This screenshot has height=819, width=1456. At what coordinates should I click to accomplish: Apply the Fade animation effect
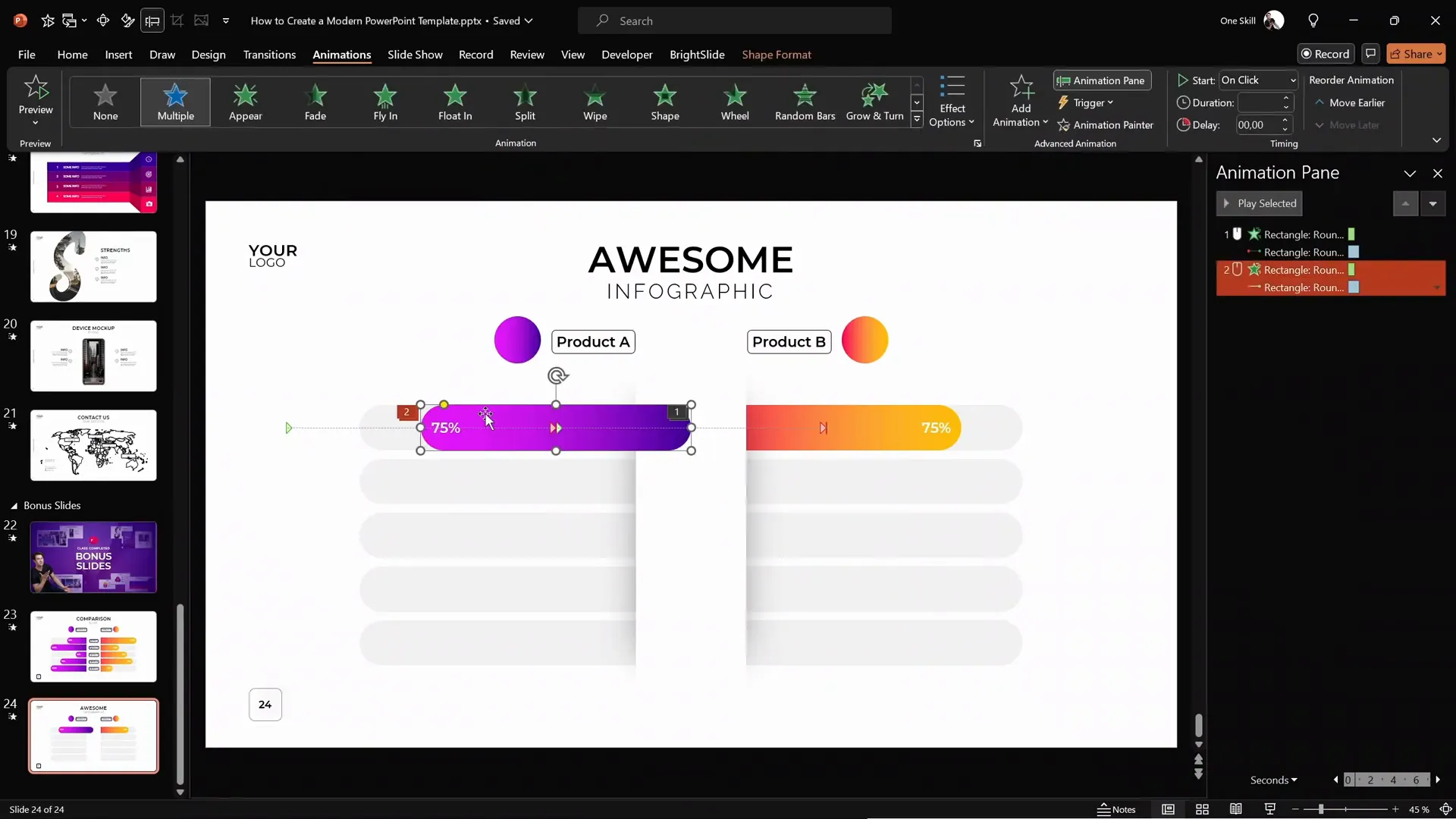coord(315,102)
